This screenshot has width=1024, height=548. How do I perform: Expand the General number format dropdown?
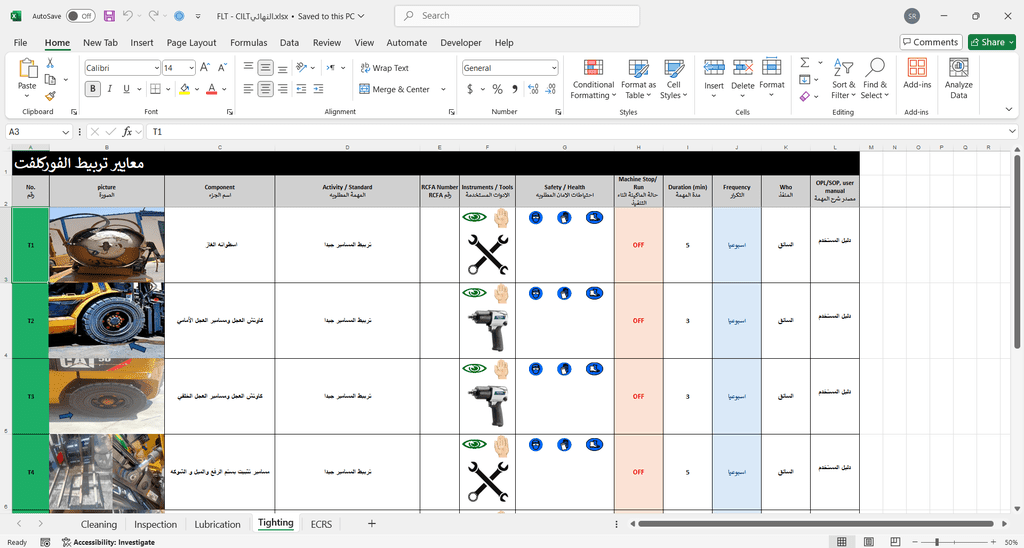pyautogui.click(x=554, y=68)
